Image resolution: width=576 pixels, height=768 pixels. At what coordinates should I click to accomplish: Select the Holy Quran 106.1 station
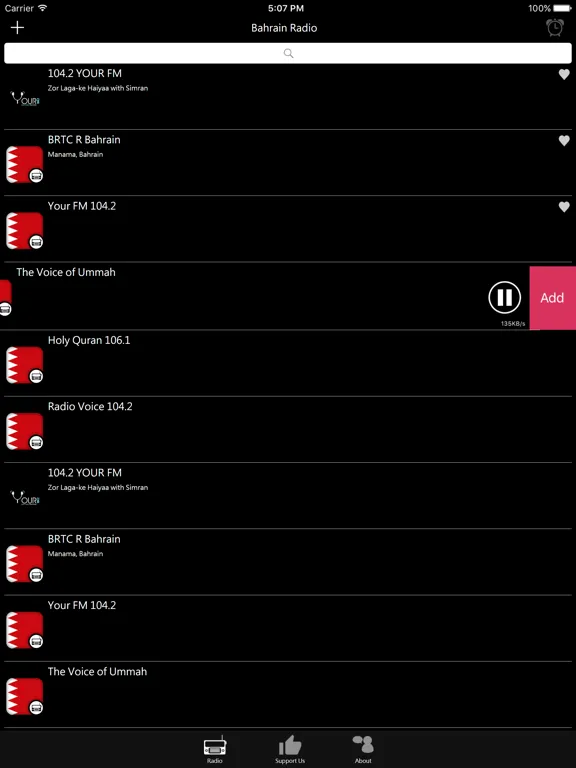pos(288,363)
